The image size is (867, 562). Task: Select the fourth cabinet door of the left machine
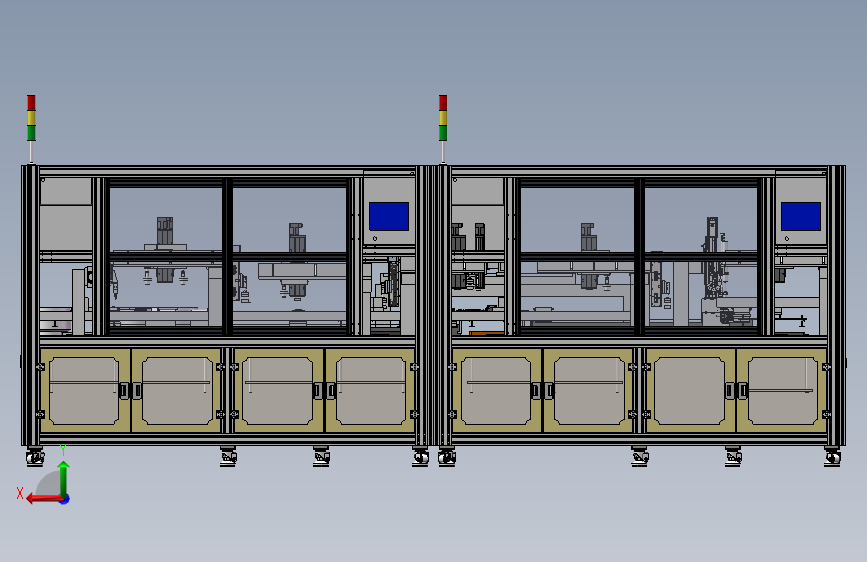click(370, 391)
